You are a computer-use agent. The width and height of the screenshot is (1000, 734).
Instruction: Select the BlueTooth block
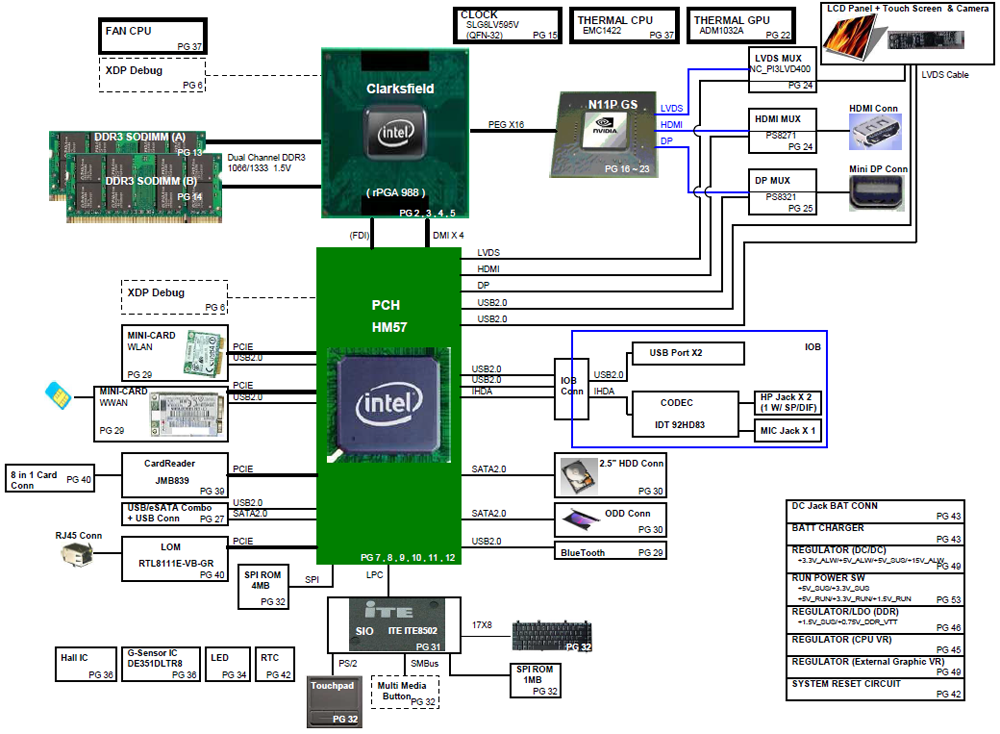(610, 551)
